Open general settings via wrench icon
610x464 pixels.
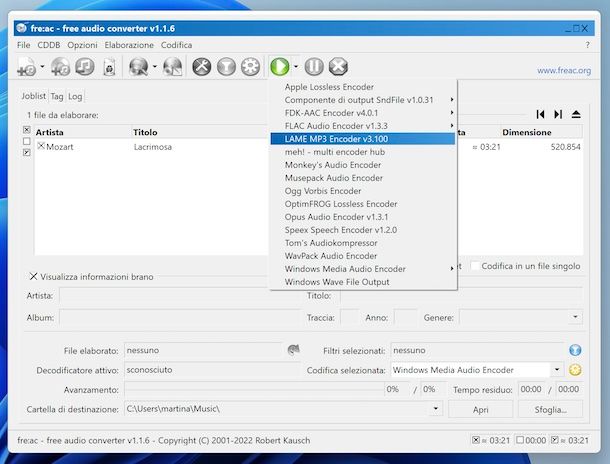click(202, 67)
